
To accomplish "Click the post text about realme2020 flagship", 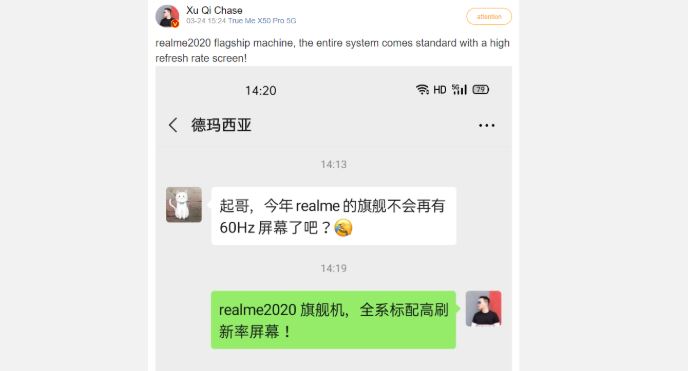I will (x=332, y=50).
